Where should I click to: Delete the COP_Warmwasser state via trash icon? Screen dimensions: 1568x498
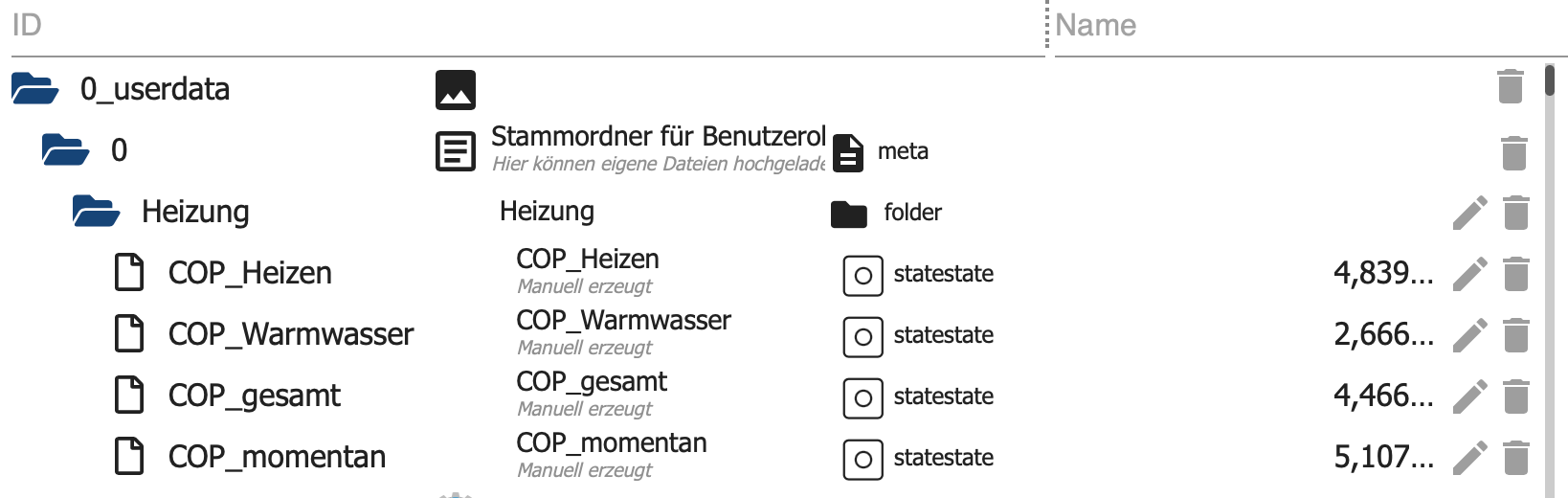pos(1515,335)
